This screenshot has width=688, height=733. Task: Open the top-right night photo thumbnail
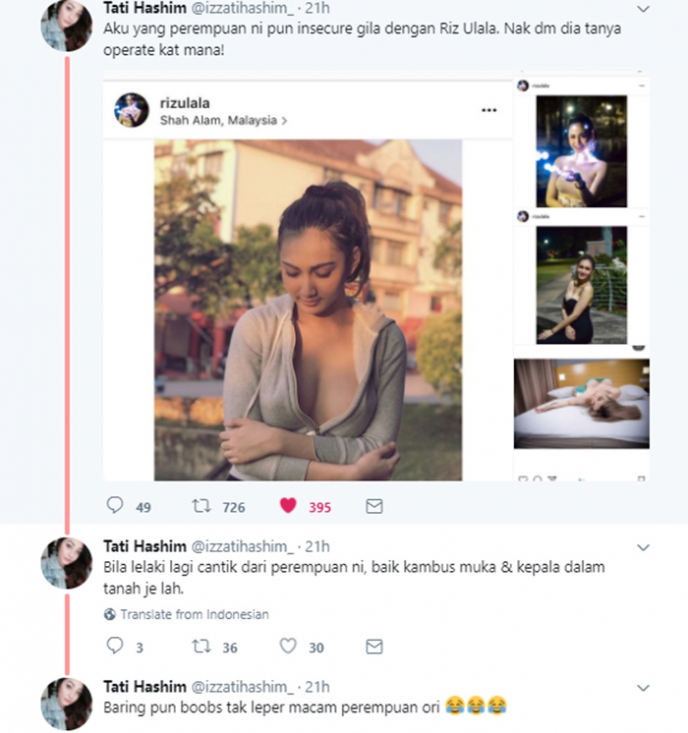[x=581, y=151]
